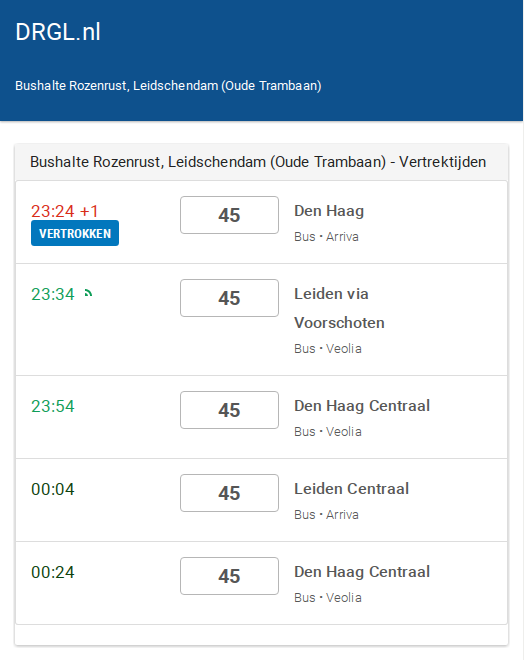Select line 45 badge for the 23:54 departure
Viewport: 524px width, 660px height.
[229, 410]
